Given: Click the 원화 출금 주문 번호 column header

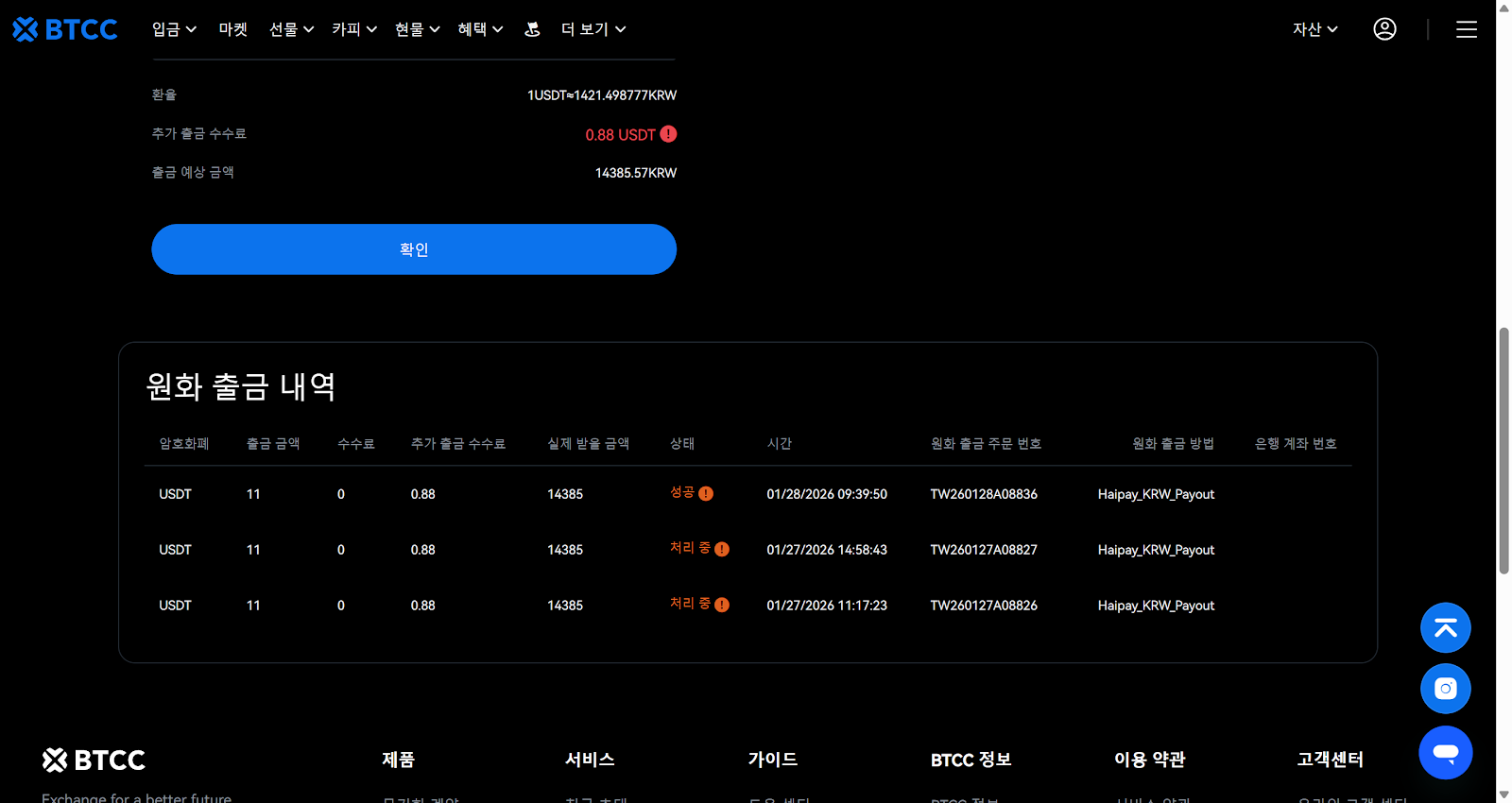Looking at the screenshot, I should tap(986, 443).
